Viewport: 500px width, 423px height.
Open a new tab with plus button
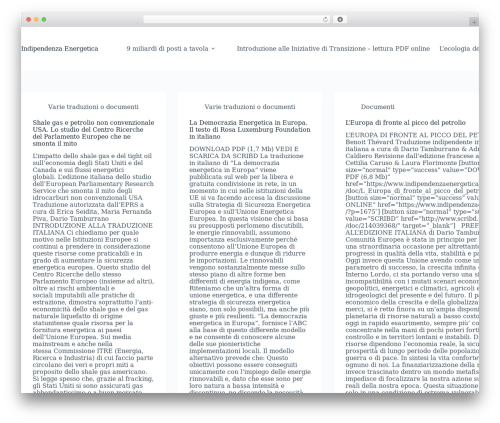(474, 22)
